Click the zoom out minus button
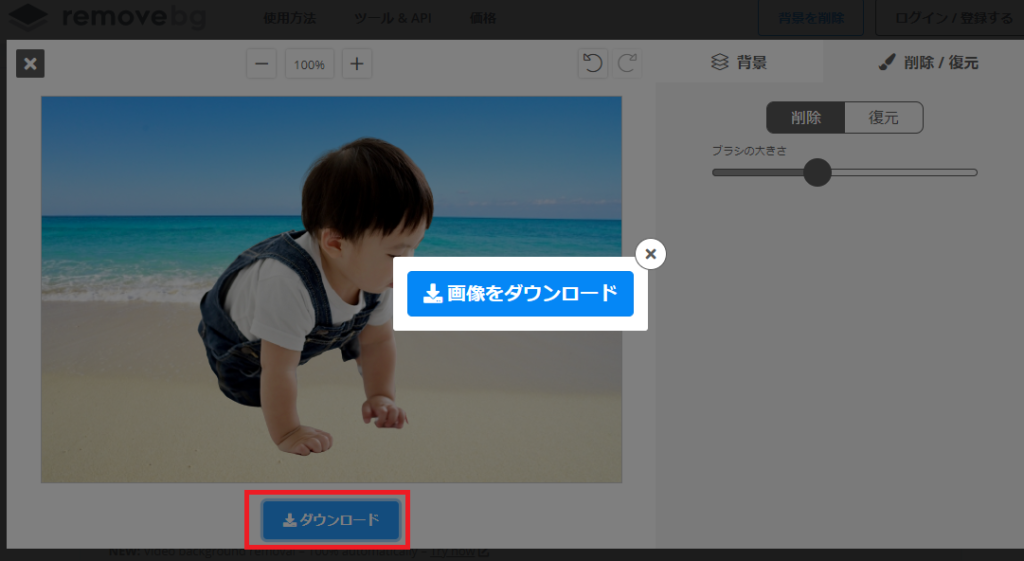The image size is (1024, 561). click(262, 64)
